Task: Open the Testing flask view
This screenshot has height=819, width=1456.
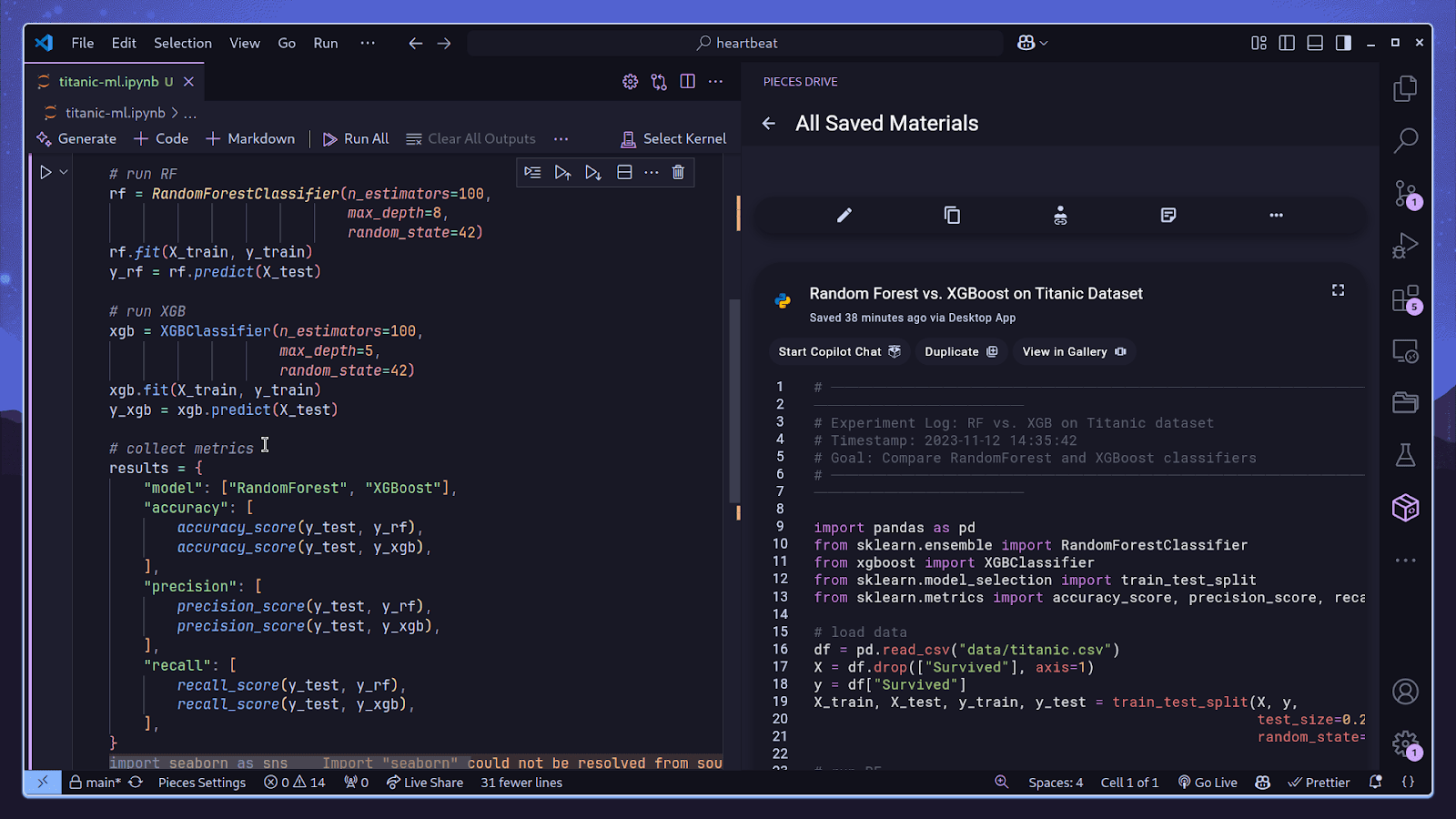Action: pyautogui.click(x=1405, y=455)
